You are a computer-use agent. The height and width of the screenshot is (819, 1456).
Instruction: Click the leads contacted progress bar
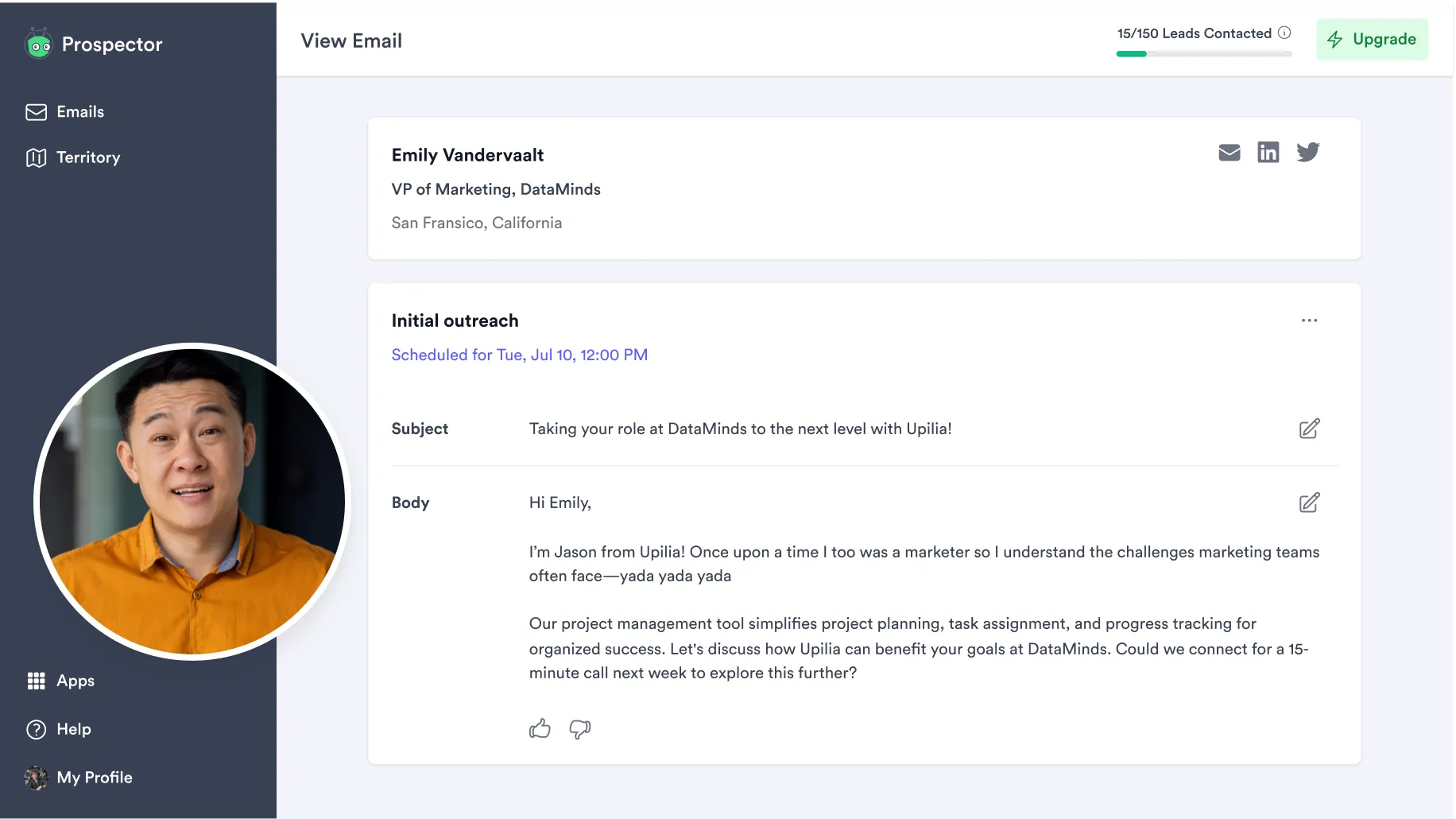tap(1203, 54)
